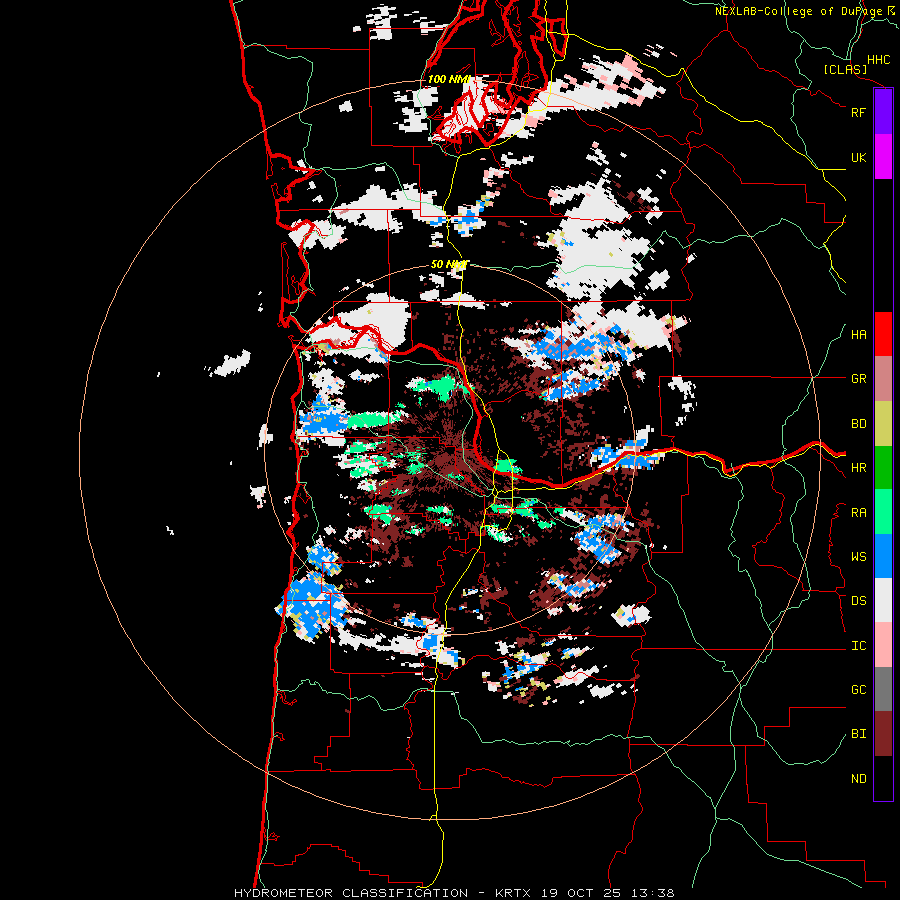Click the RF legend label
This screenshot has height=900, width=900.
point(858,112)
